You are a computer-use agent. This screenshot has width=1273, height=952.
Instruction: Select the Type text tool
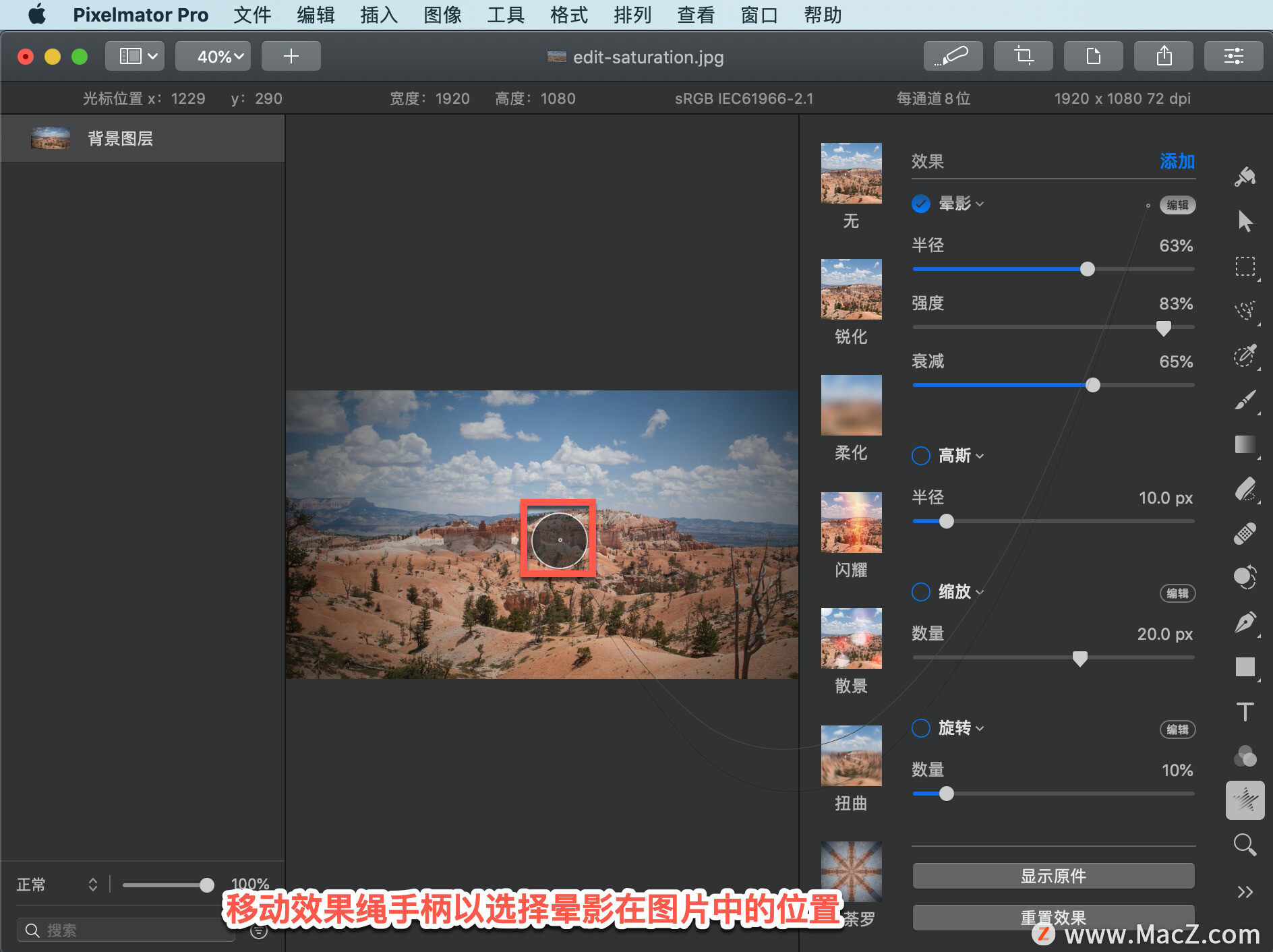[x=1245, y=711]
